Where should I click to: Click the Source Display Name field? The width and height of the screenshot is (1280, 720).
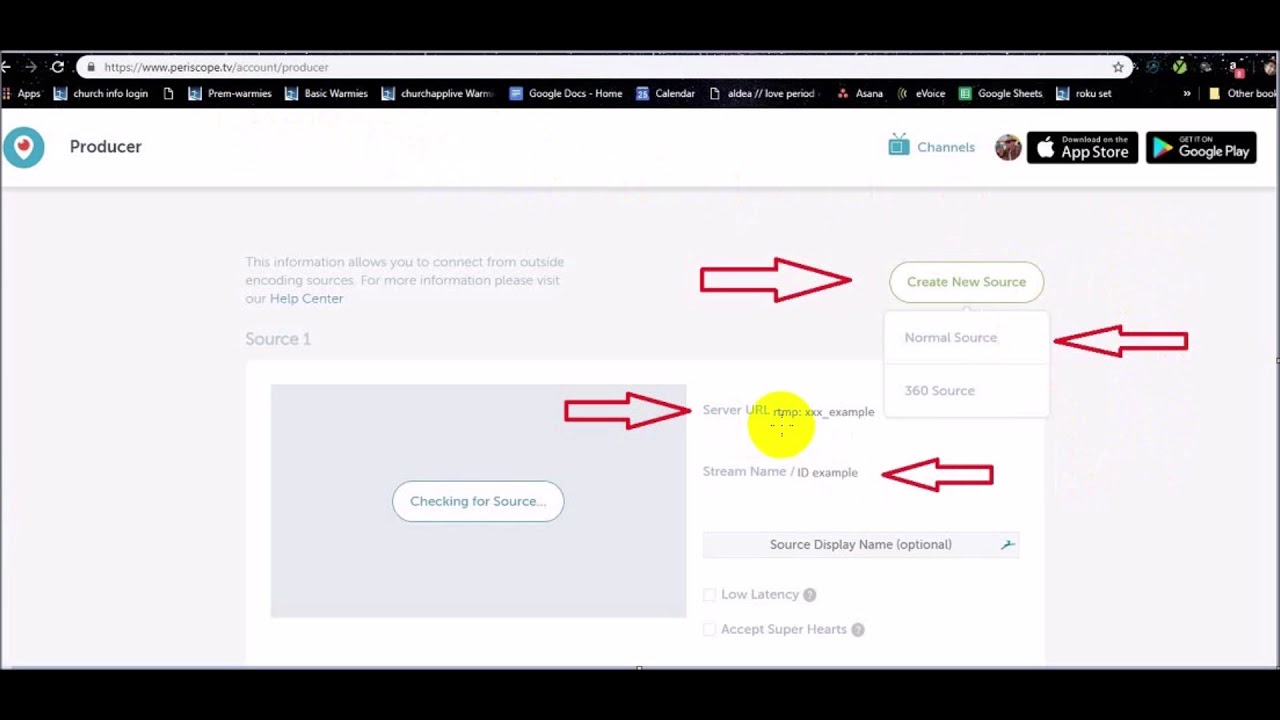(x=861, y=545)
